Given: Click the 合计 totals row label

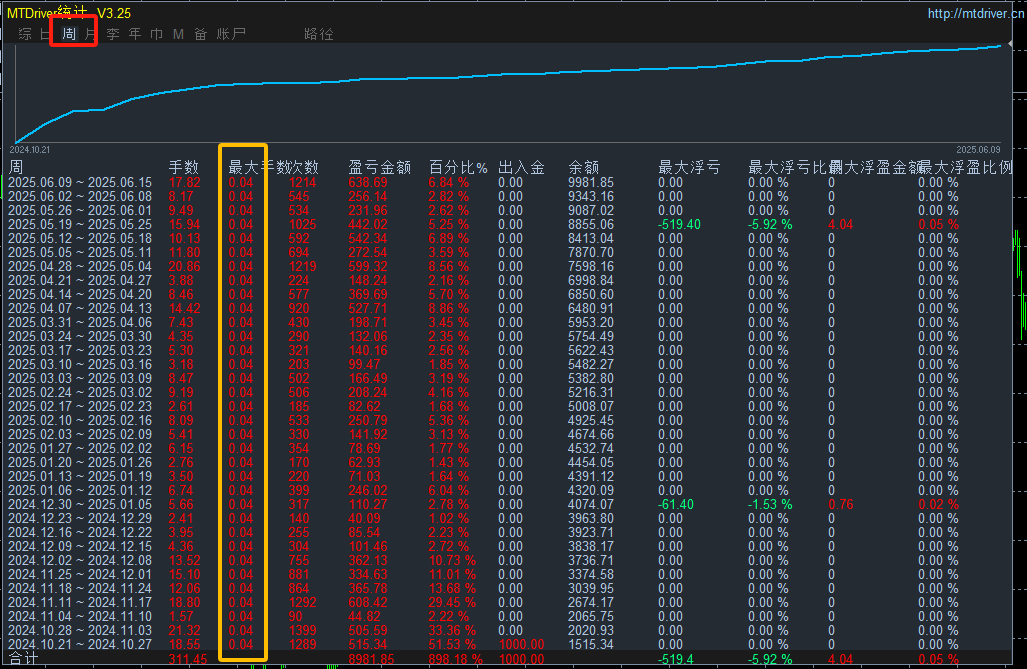Looking at the screenshot, I should pos(24,659).
